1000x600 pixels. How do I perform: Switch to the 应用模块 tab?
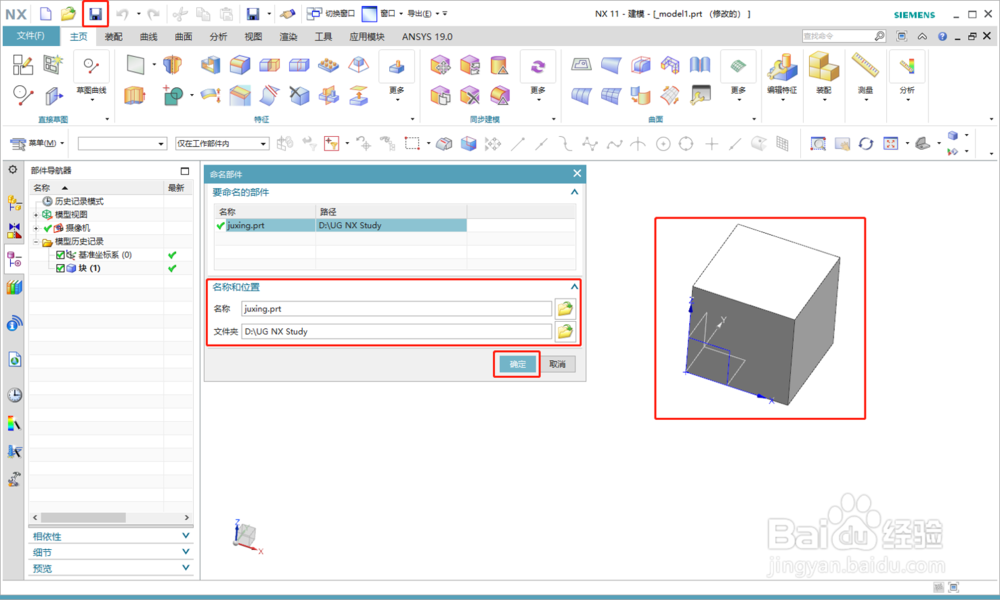(367, 37)
